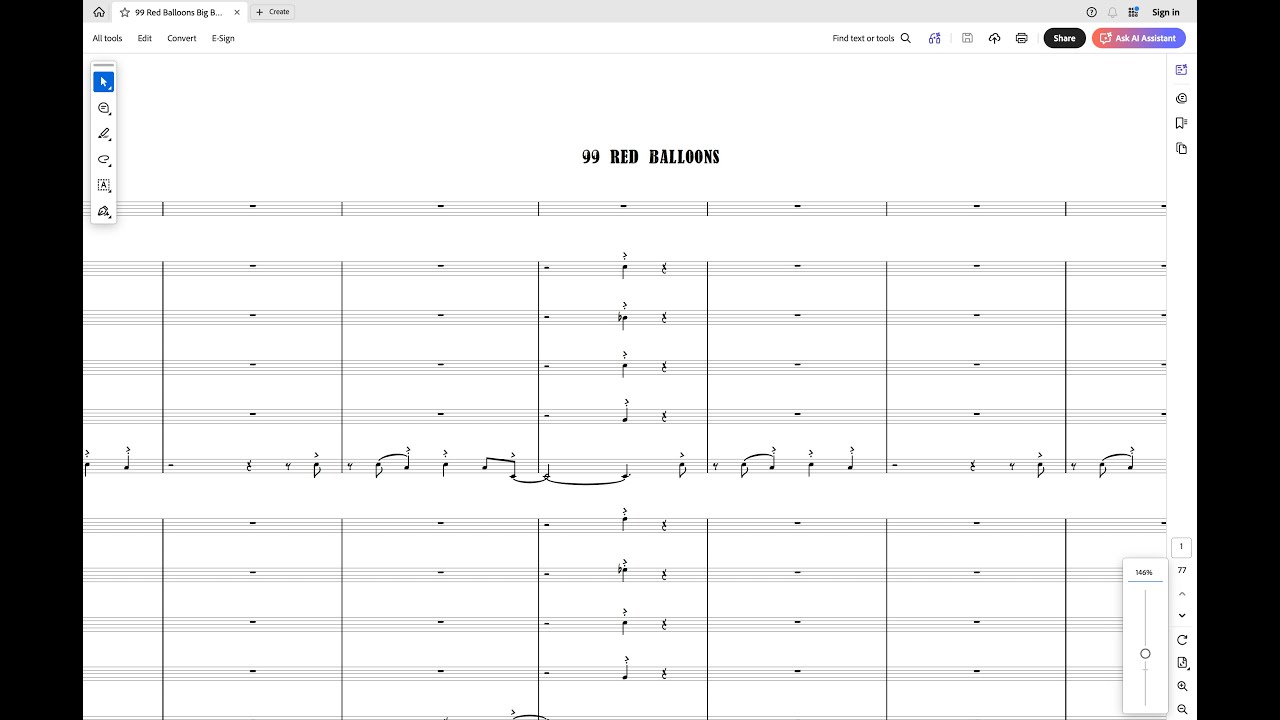Viewport: 1280px width, 720px height.
Task: Go to the previous page with up chevron
Action: point(1182,593)
